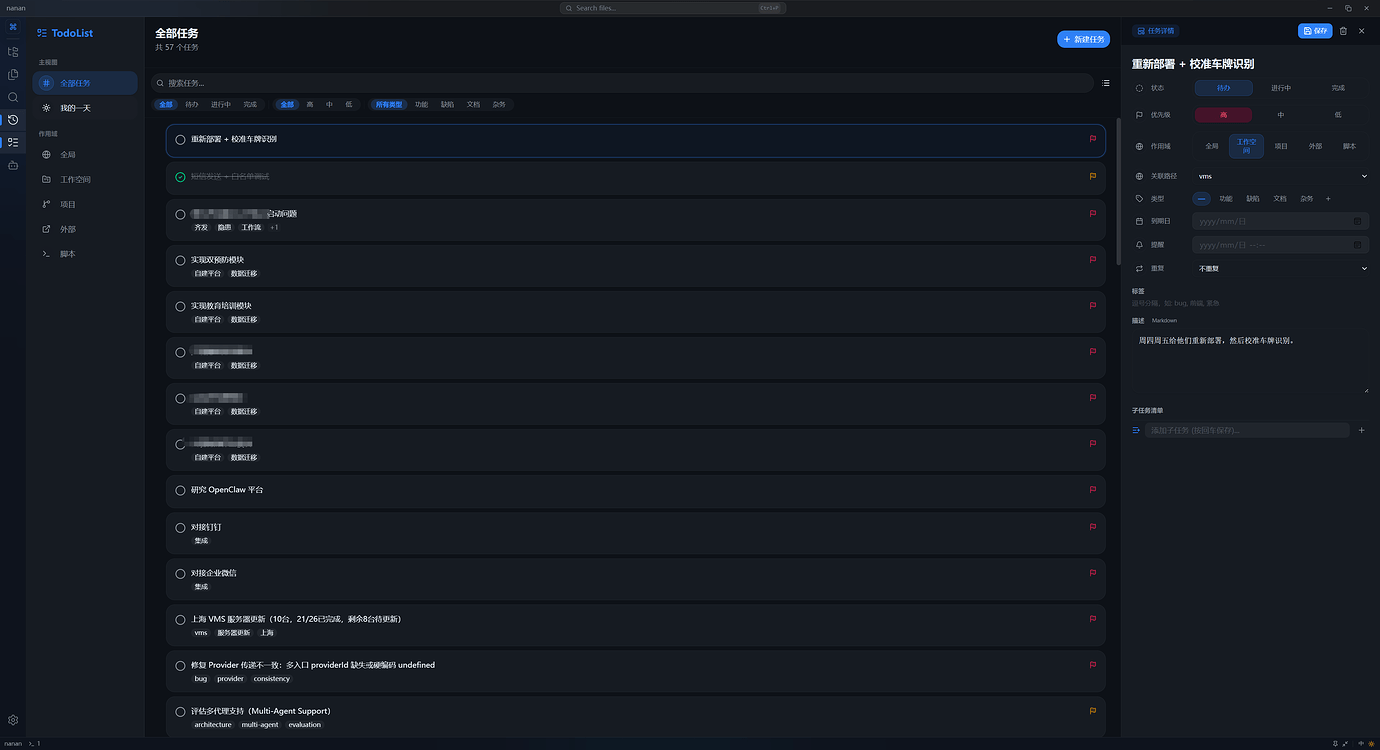Expand the 关联路径 vms dropdown
Screen dimensions: 1380x750
(1282, 176)
